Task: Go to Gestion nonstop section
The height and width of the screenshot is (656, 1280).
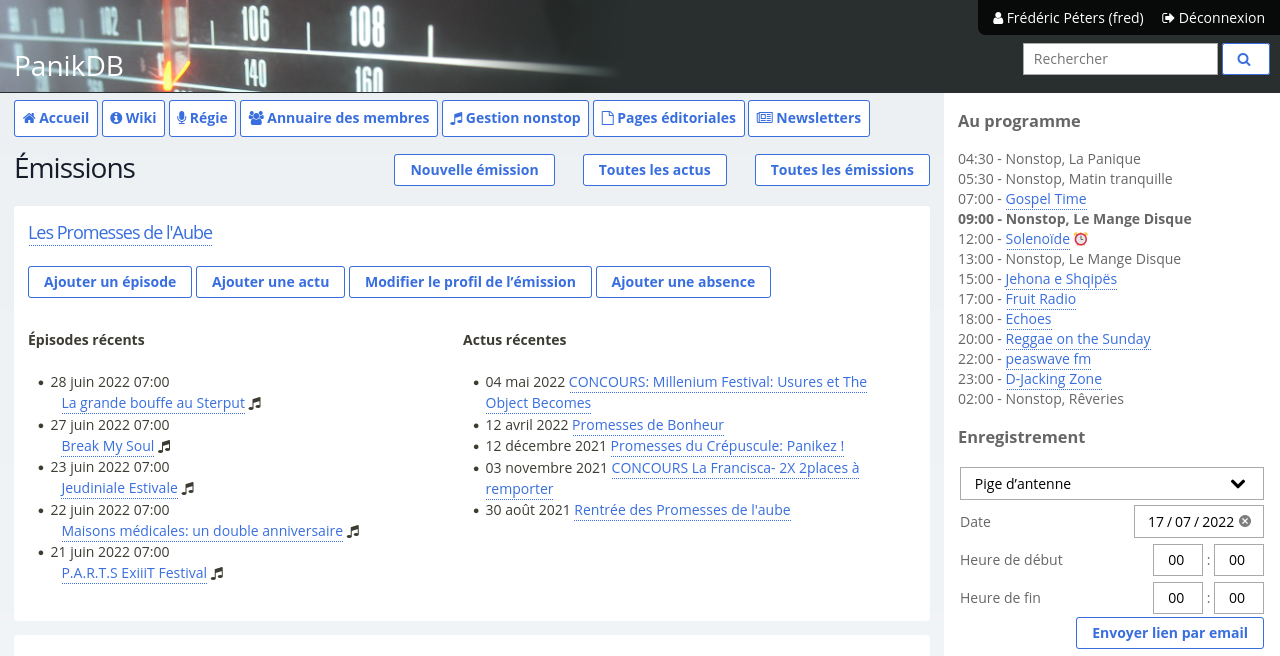Action: (515, 118)
